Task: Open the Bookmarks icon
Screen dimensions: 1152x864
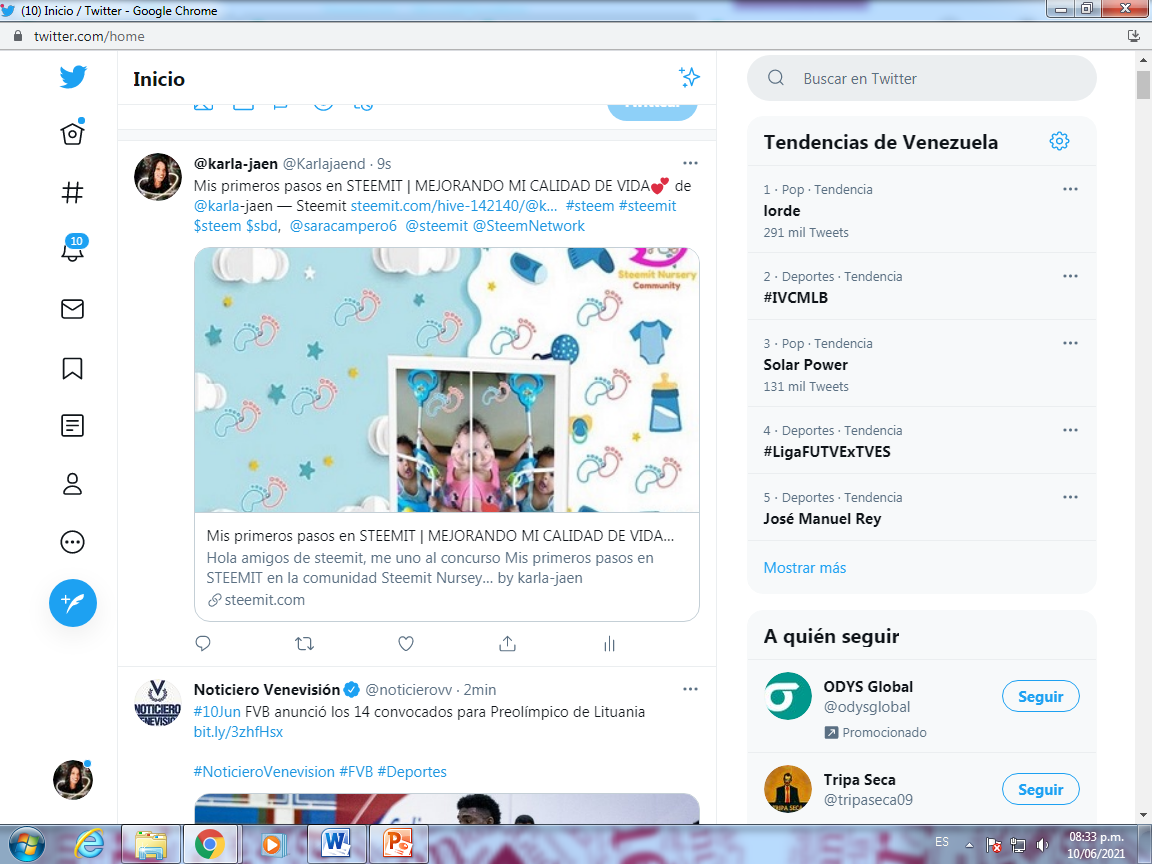Action: pyautogui.click(x=72, y=368)
